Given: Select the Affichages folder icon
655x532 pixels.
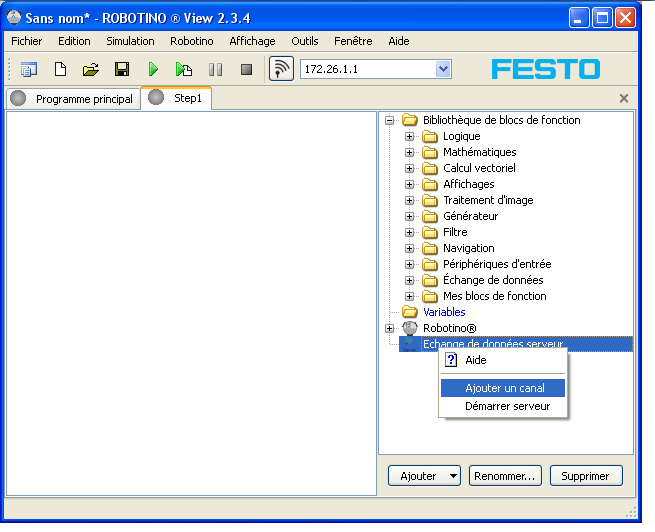Looking at the screenshot, I should coord(429,184).
